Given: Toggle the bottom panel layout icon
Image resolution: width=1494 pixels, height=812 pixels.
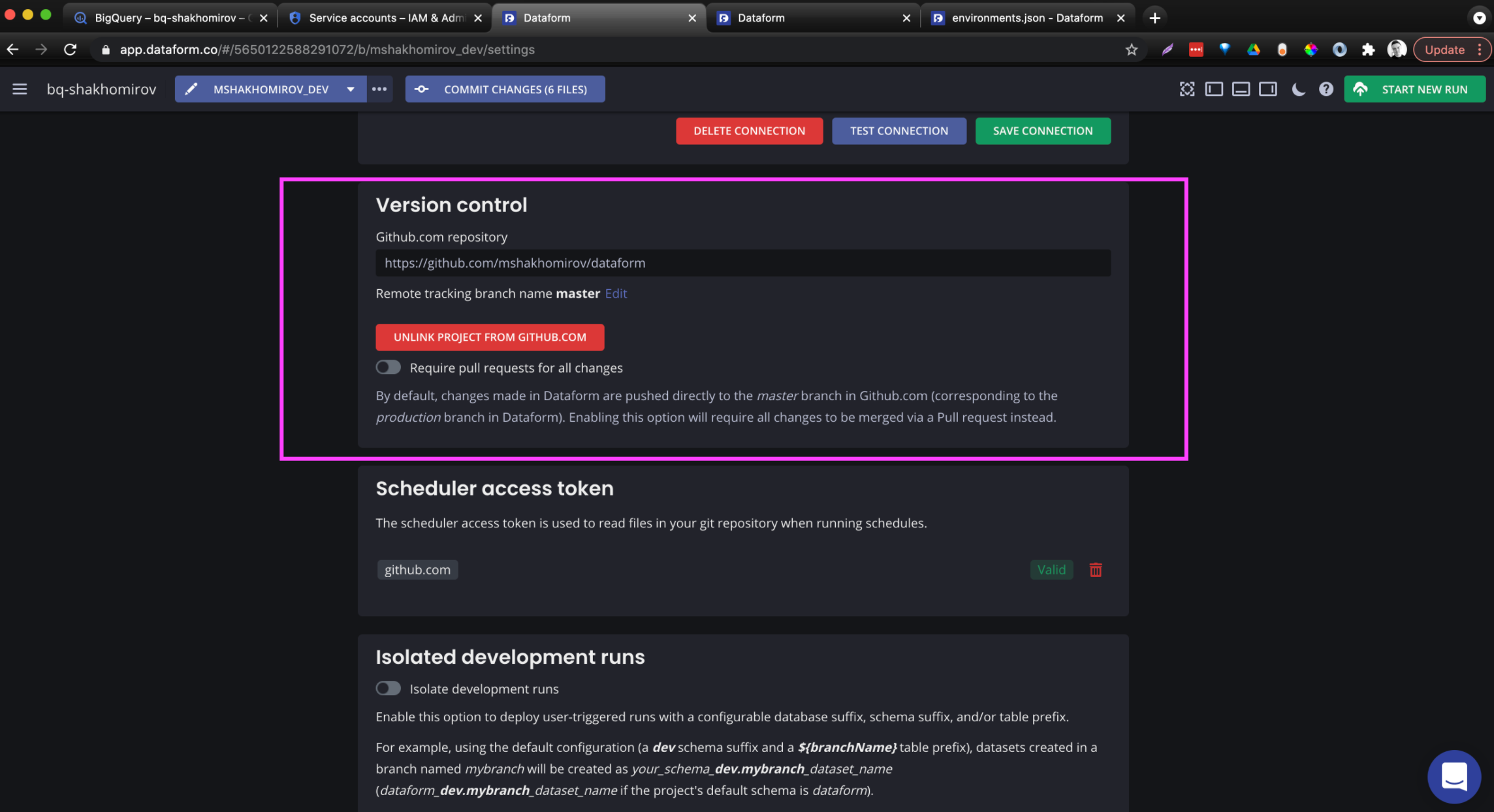Looking at the screenshot, I should (1241, 89).
